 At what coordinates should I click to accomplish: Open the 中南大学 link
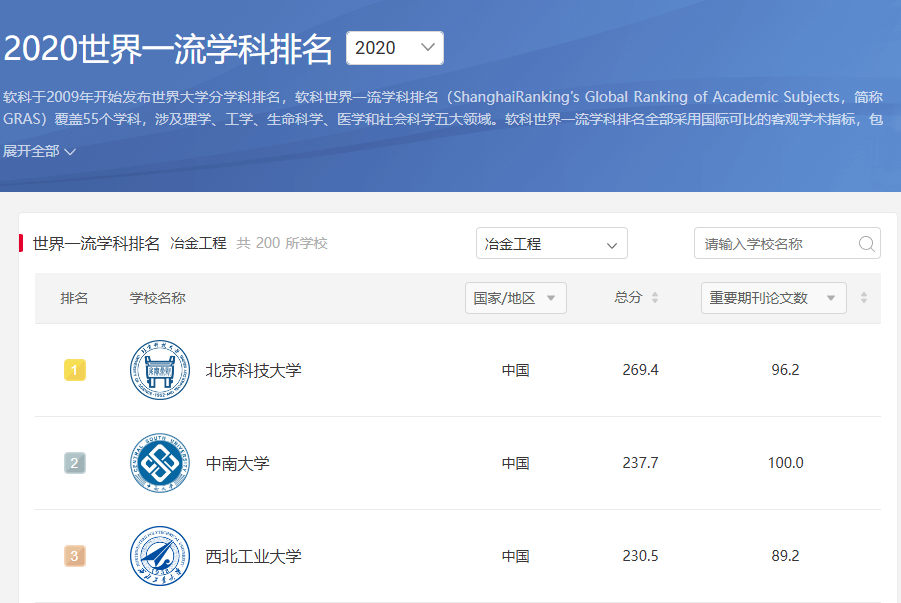(237, 463)
